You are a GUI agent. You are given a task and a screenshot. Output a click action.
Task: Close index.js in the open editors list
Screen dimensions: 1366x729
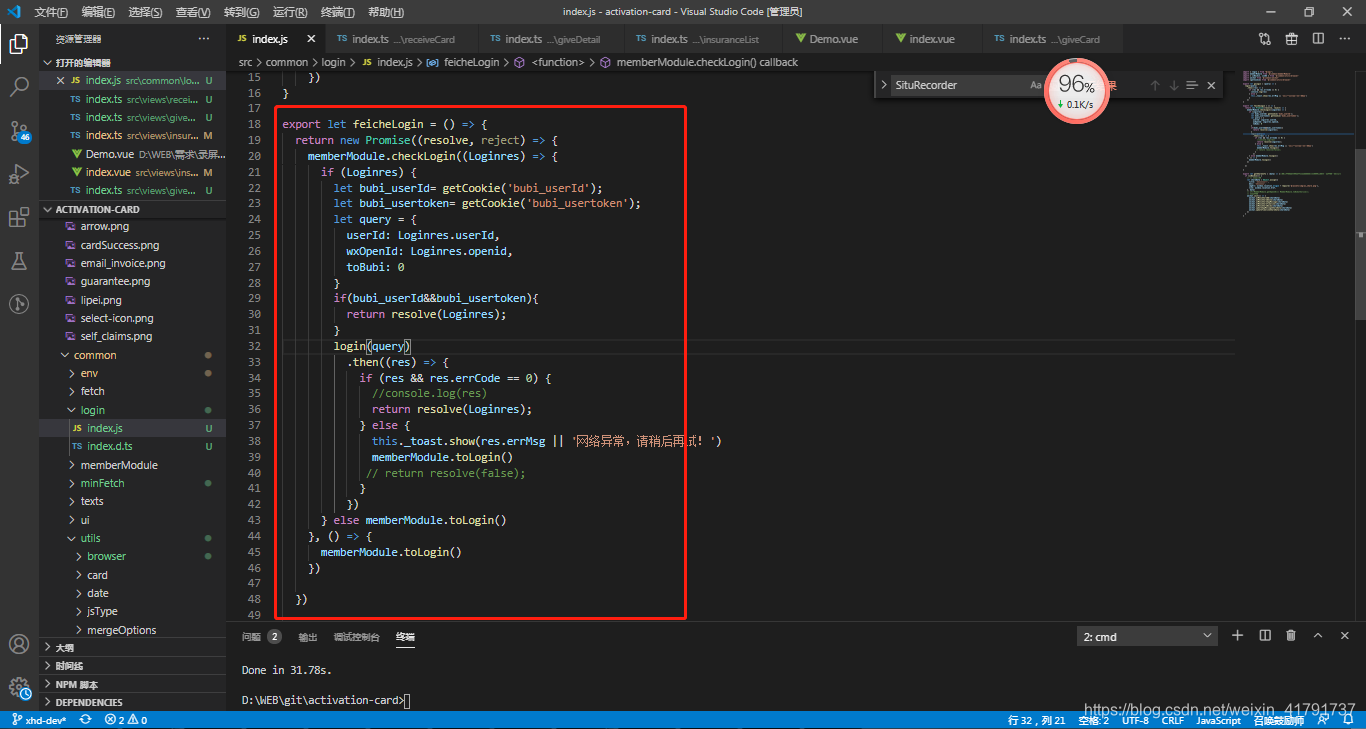tap(61, 80)
